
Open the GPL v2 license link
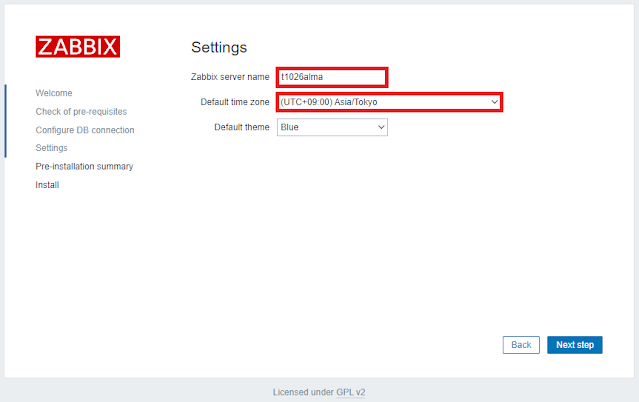pyautogui.click(x=350, y=392)
